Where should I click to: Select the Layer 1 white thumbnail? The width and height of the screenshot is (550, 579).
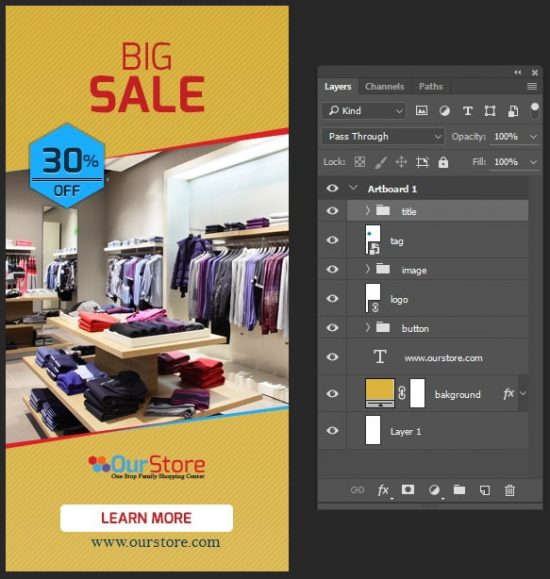373,430
